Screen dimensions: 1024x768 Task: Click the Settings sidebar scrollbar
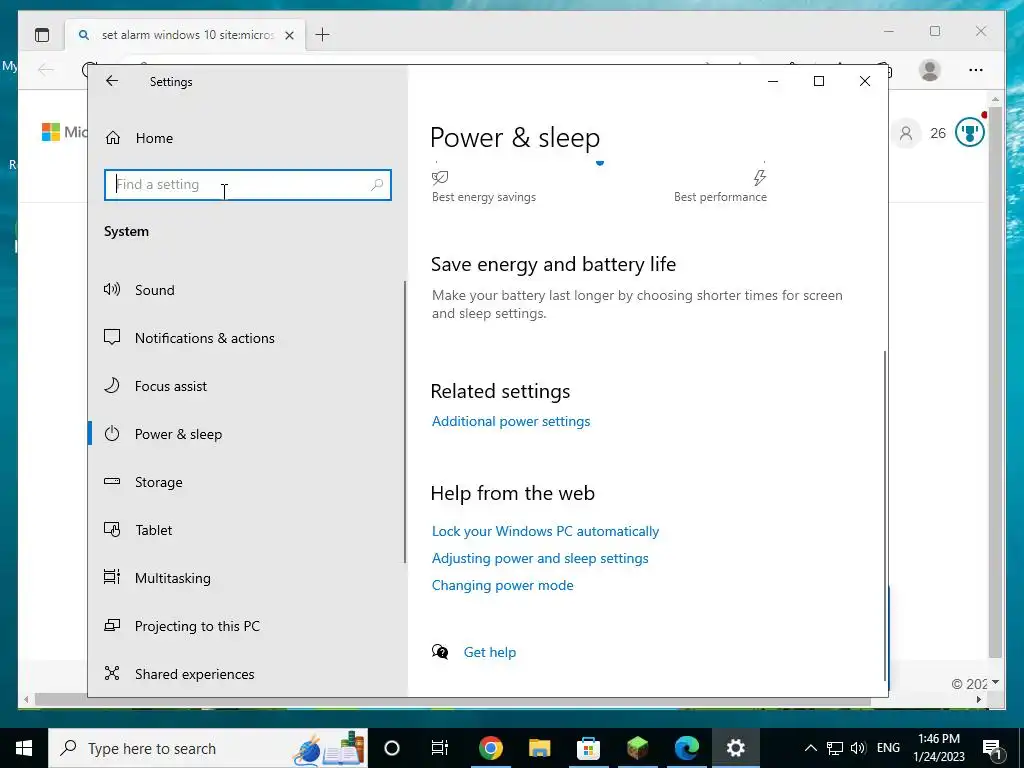tap(405, 422)
